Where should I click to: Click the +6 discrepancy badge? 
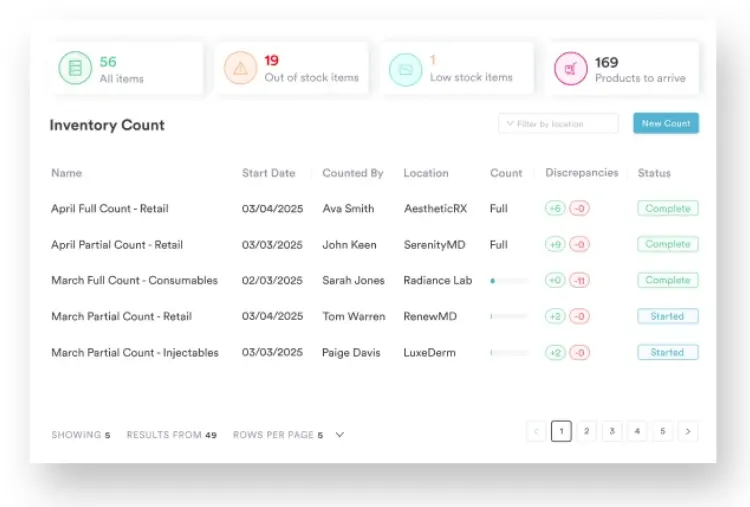[555, 208]
